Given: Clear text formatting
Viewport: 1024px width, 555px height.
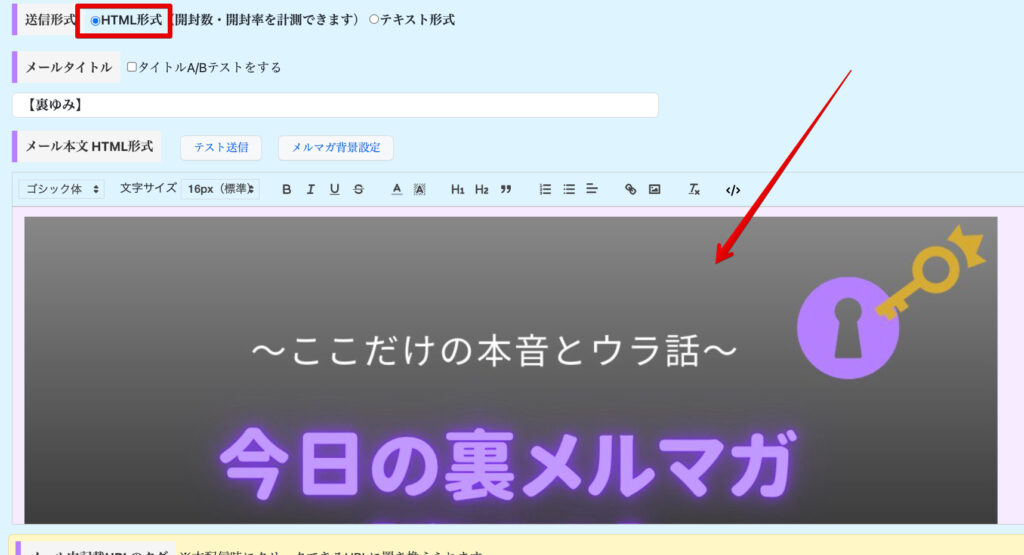Looking at the screenshot, I should click(694, 189).
